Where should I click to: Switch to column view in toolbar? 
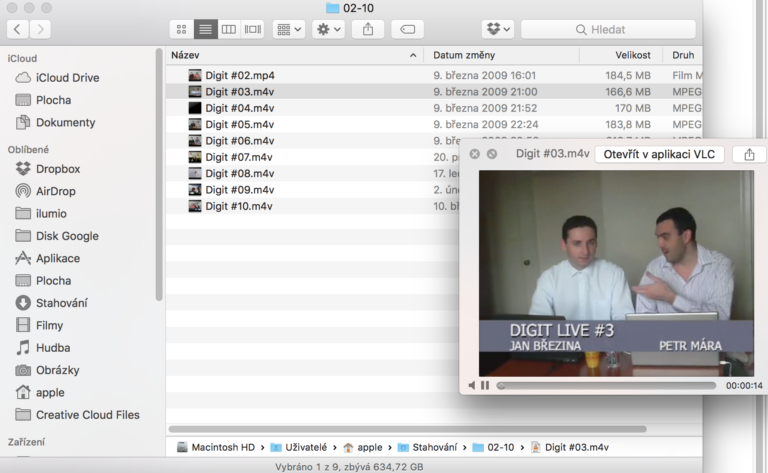click(x=229, y=30)
